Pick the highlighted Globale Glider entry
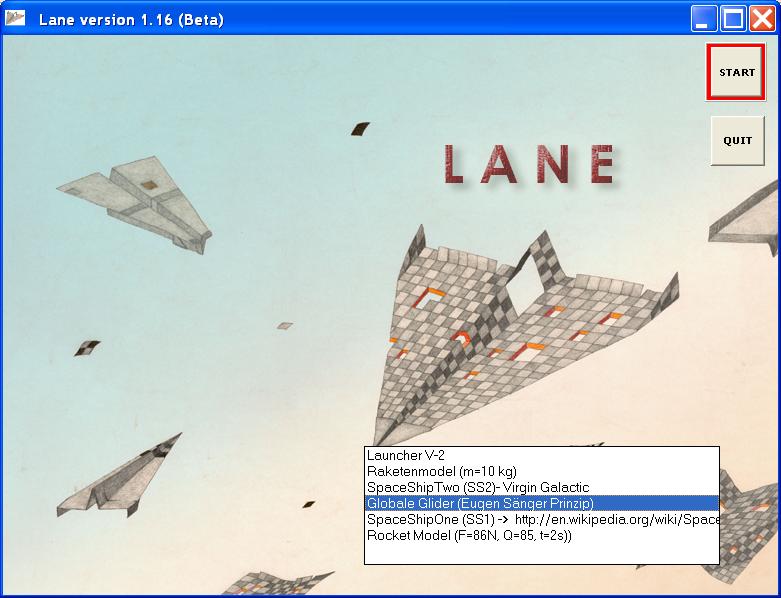The width and height of the screenshot is (781, 598). click(480, 503)
